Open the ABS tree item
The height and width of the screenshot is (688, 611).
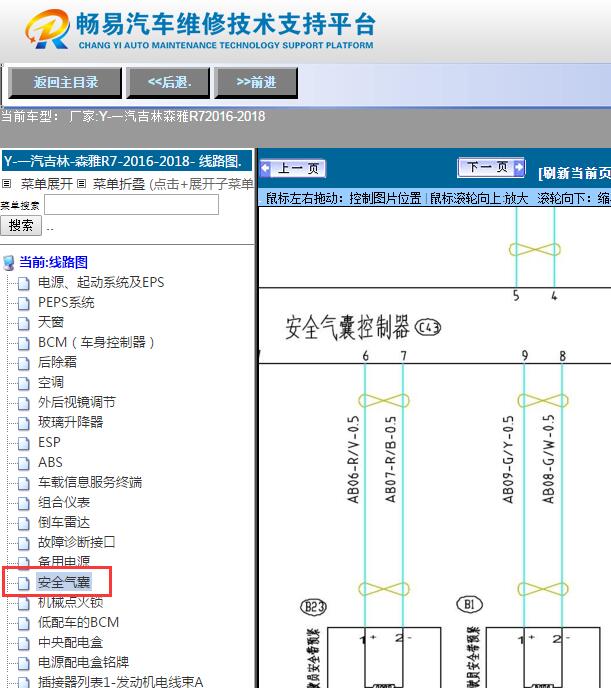pyautogui.click(x=50, y=462)
